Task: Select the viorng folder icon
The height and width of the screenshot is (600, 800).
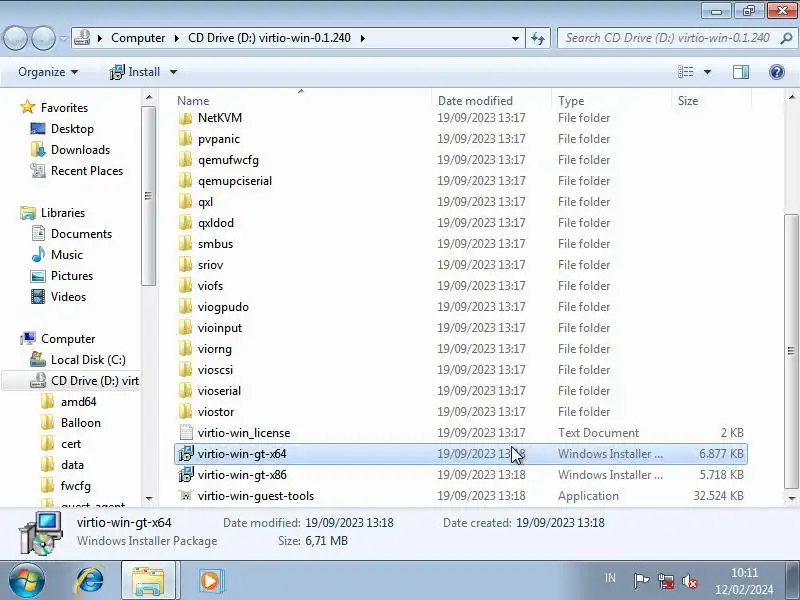Action: click(186, 348)
